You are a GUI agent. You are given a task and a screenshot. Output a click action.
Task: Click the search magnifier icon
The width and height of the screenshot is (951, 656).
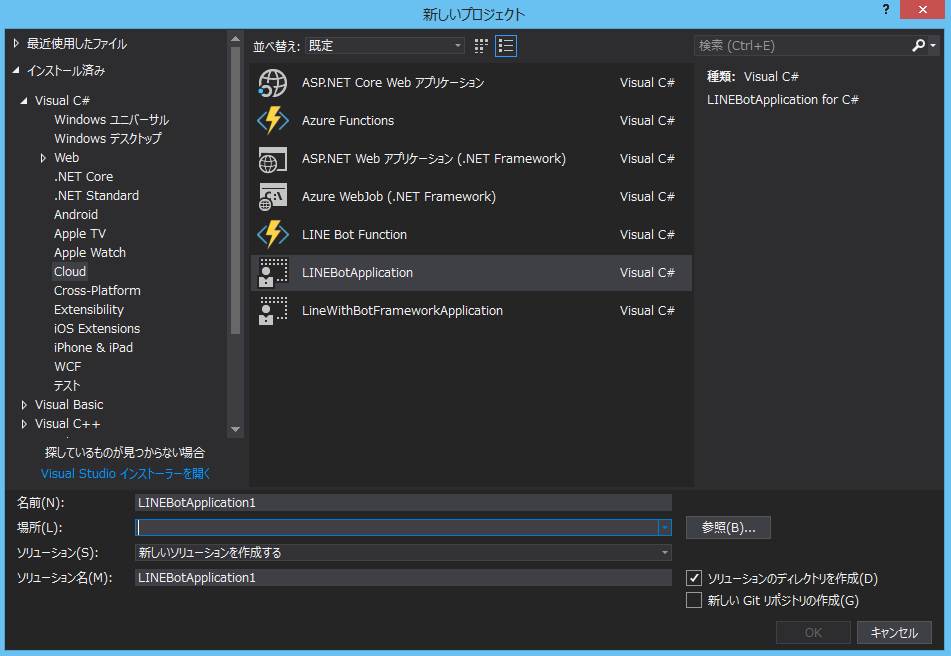pyautogui.click(x=918, y=45)
